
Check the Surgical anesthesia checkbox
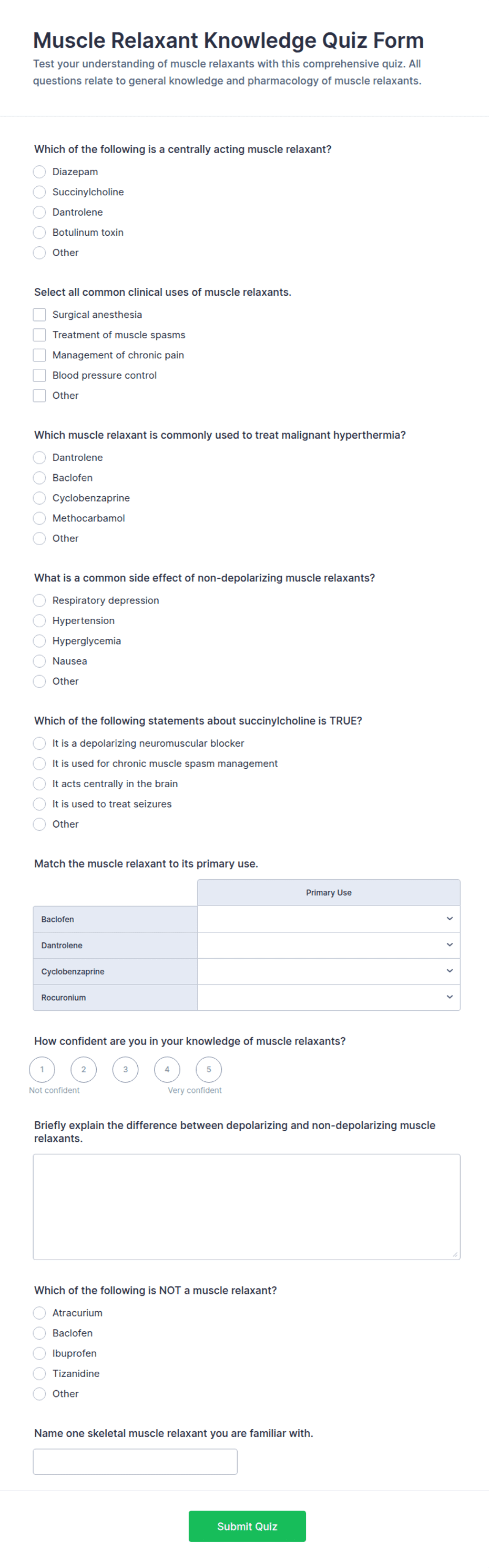39,315
